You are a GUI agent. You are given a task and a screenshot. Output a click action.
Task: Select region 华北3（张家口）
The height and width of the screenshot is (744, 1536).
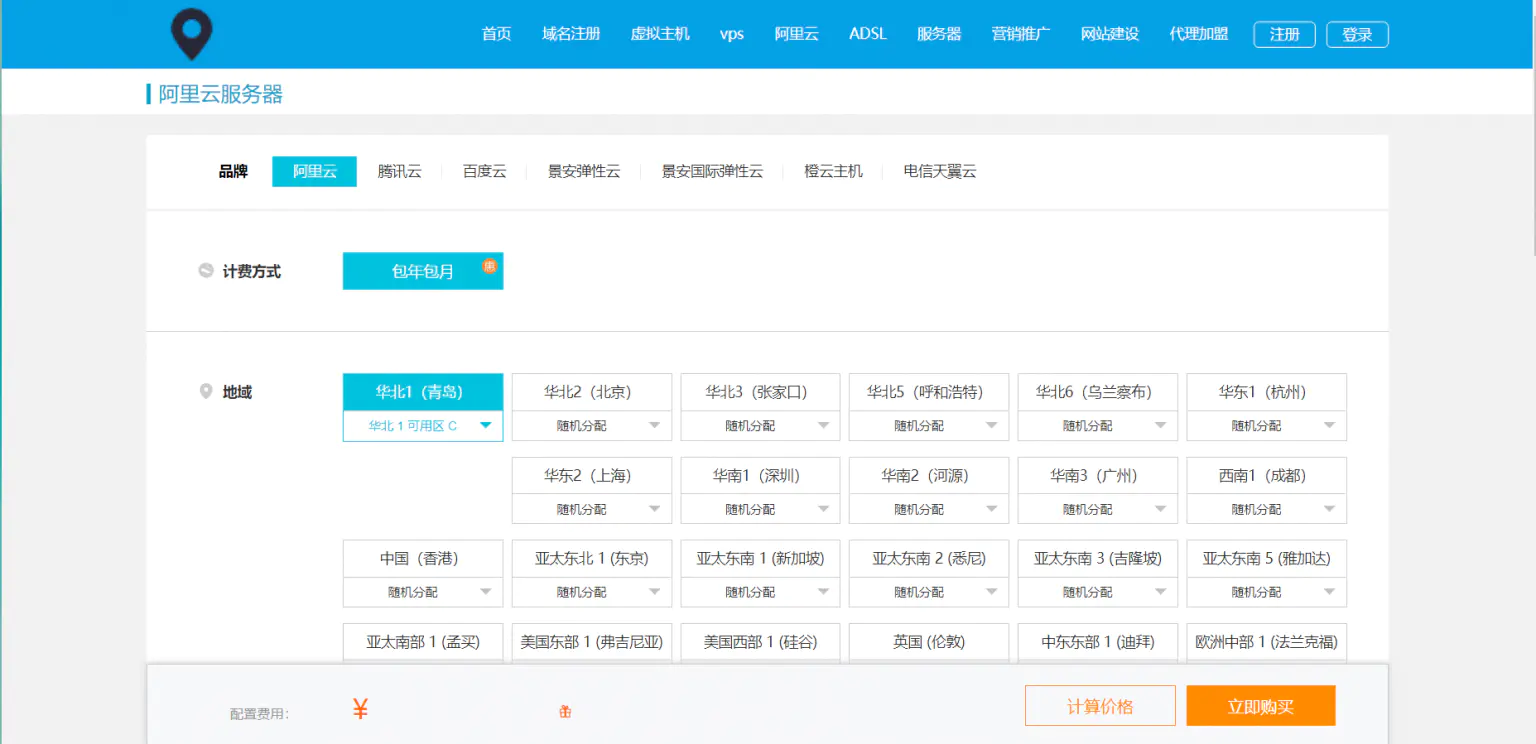coord(760,392)
